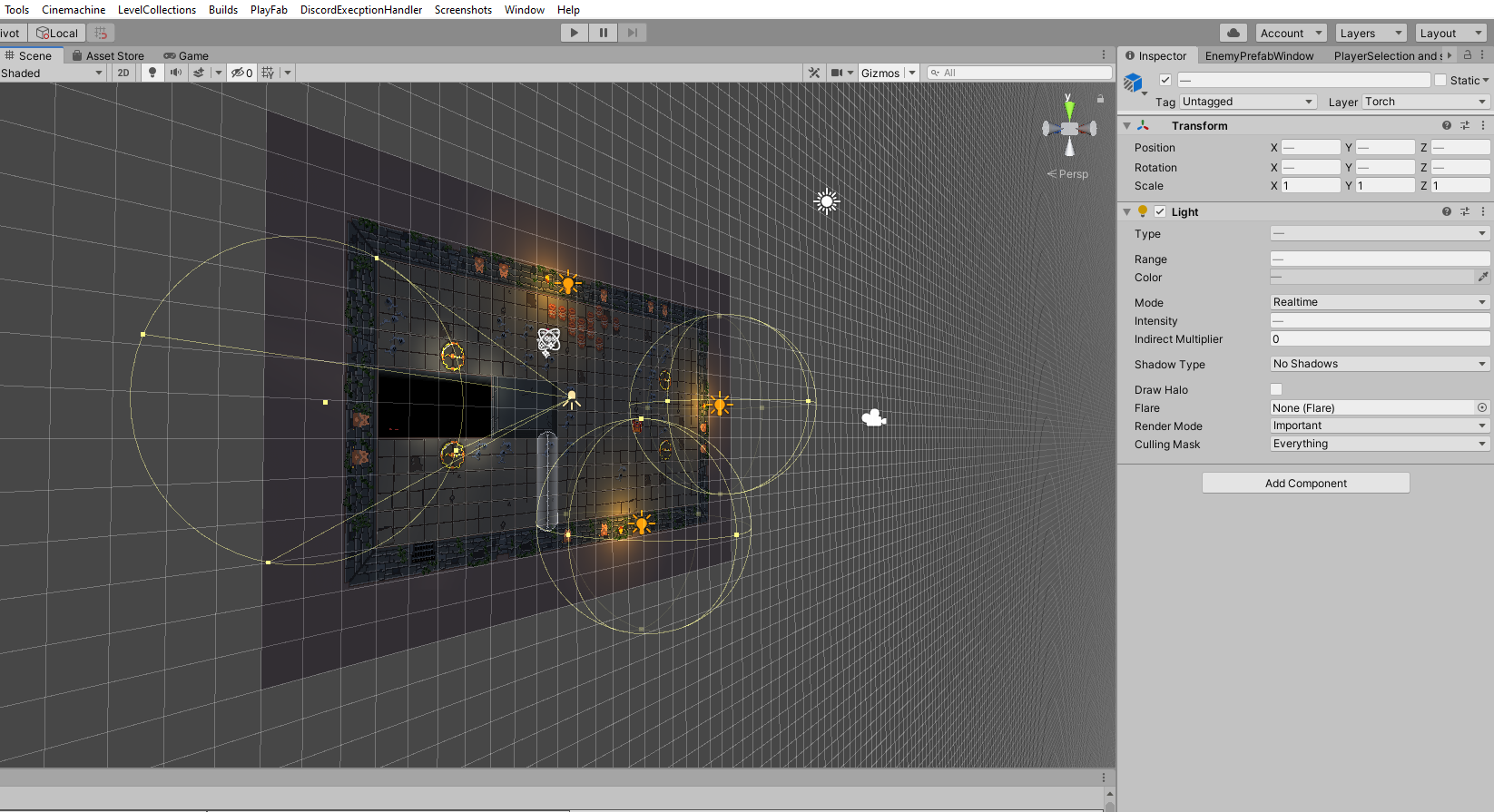
Task: Open the Static dropdown arrow
Action: click(x=1486, y=80)
